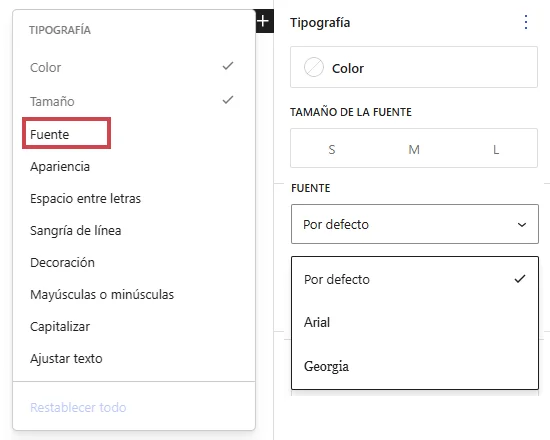Select font size M
This screenshot has width=550, height=440.
pos(414,149)
